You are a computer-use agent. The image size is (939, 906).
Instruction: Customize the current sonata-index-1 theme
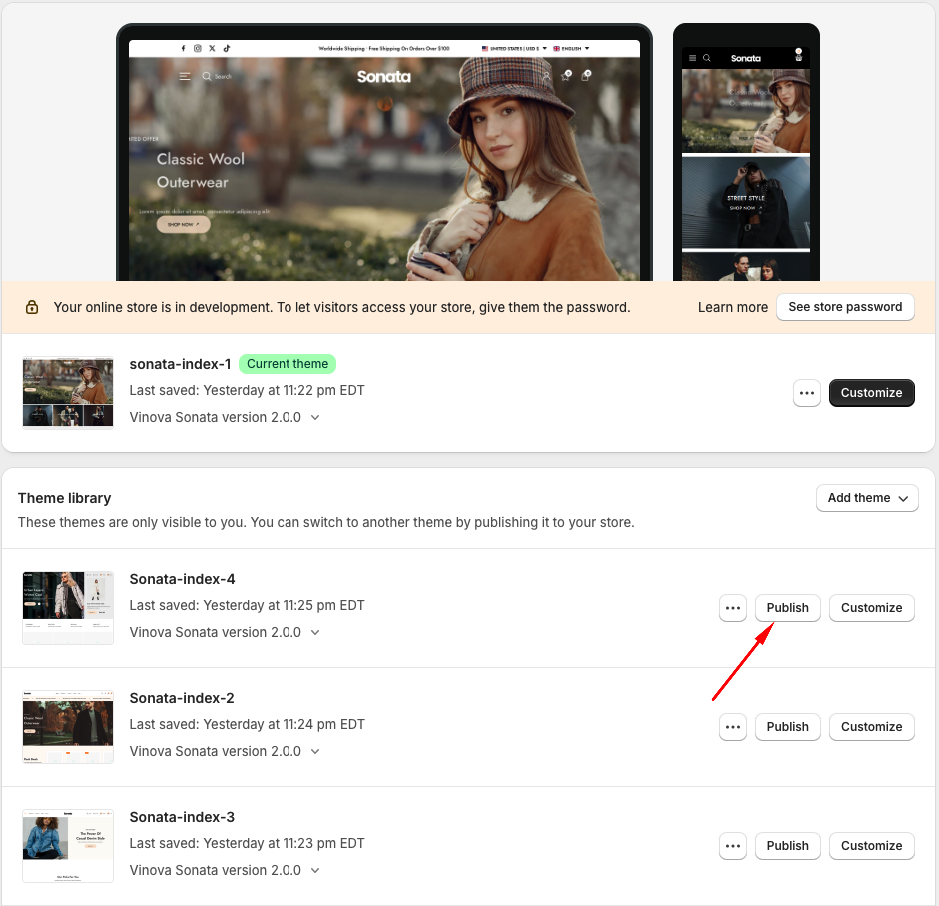click(871, 393)
